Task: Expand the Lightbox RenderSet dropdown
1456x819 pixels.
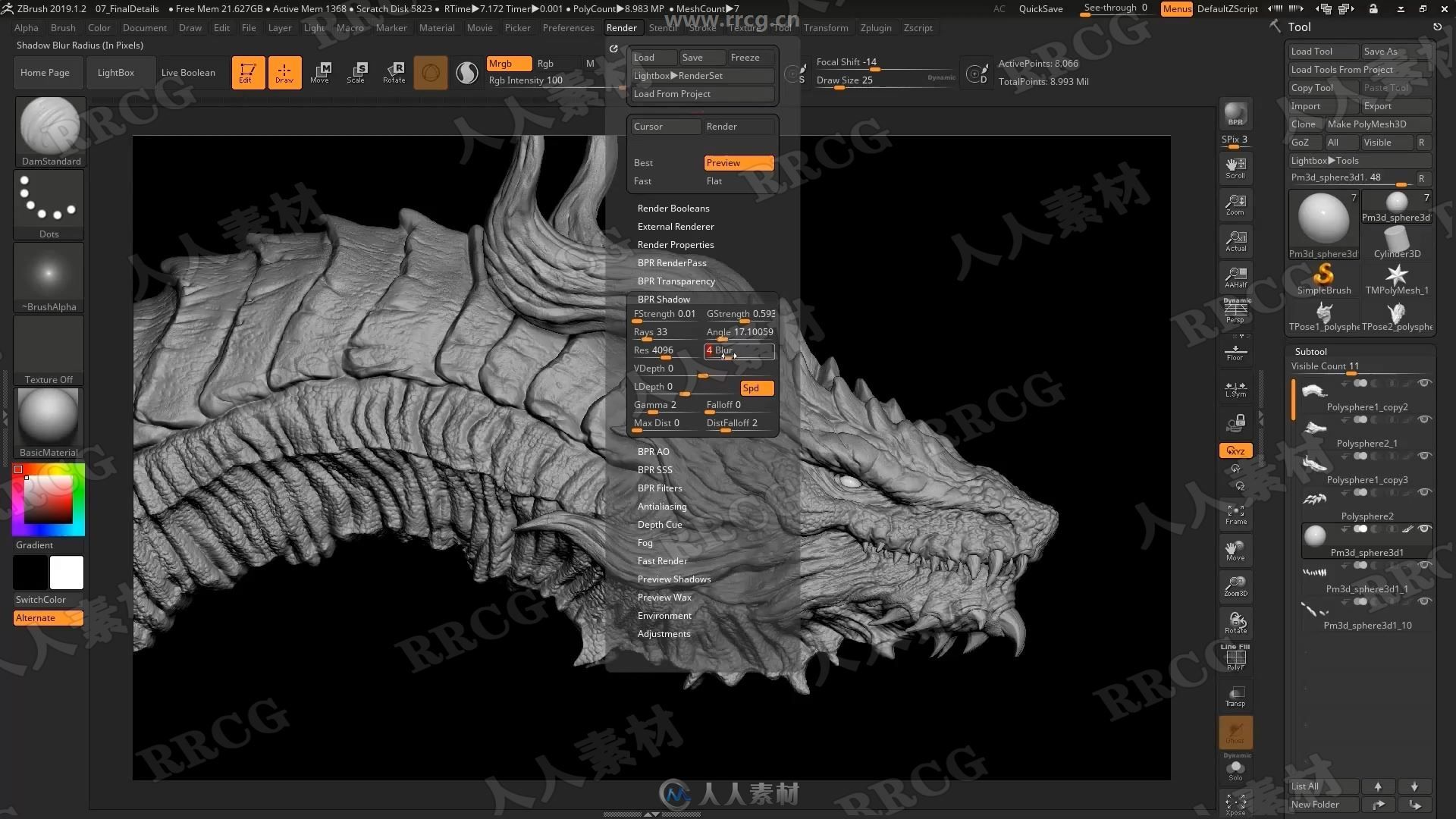Action: [700, 75]
